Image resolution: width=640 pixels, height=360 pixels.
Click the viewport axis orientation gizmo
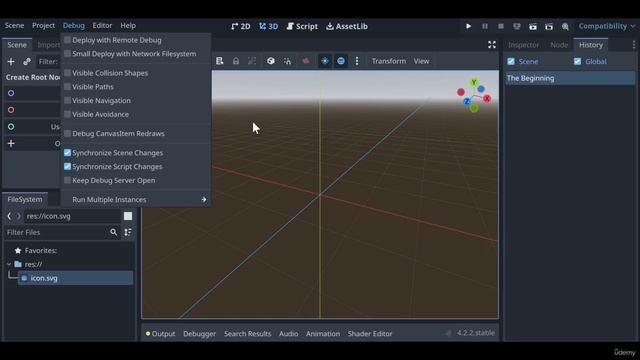[x=474, y=96]
